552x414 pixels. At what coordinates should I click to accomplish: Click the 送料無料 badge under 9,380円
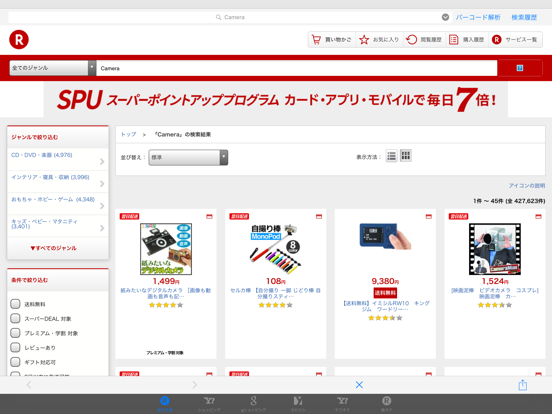(x=385, y=293)
